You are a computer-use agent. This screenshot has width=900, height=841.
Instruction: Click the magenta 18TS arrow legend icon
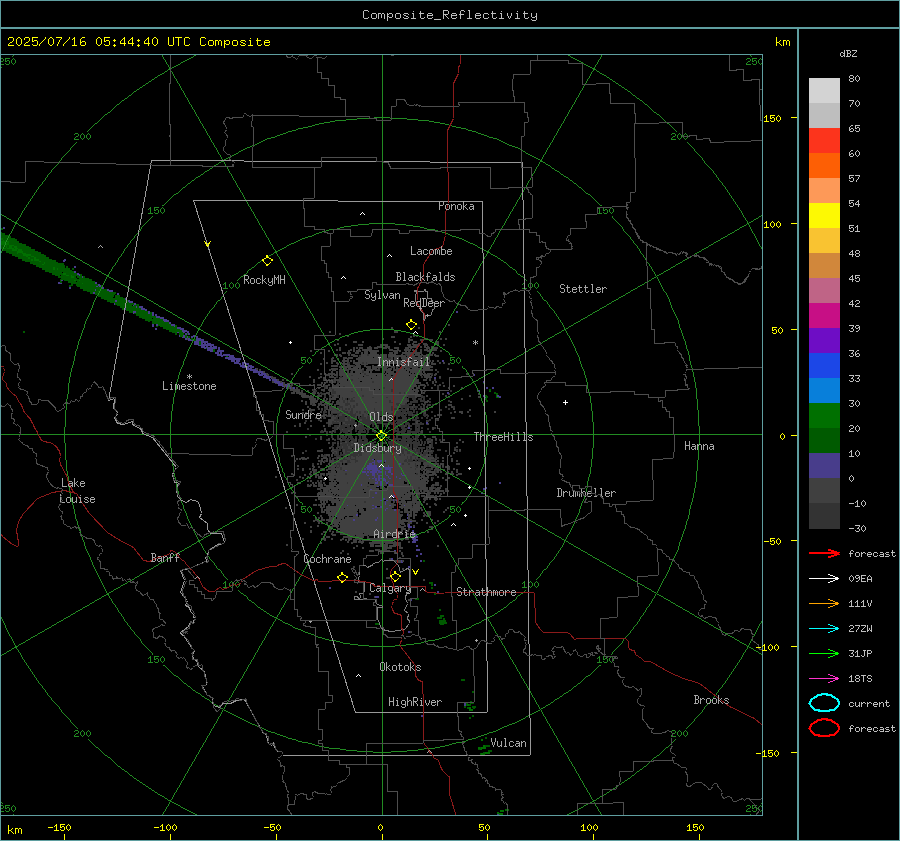tap(824, 679)
